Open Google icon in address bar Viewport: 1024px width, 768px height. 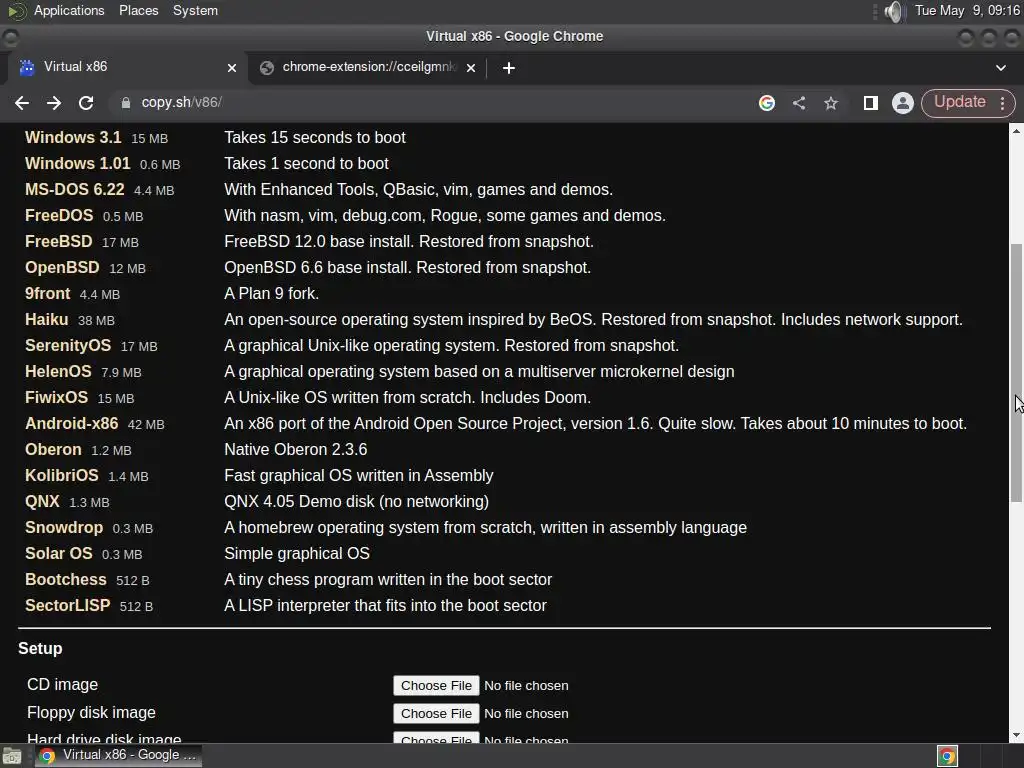767,103
